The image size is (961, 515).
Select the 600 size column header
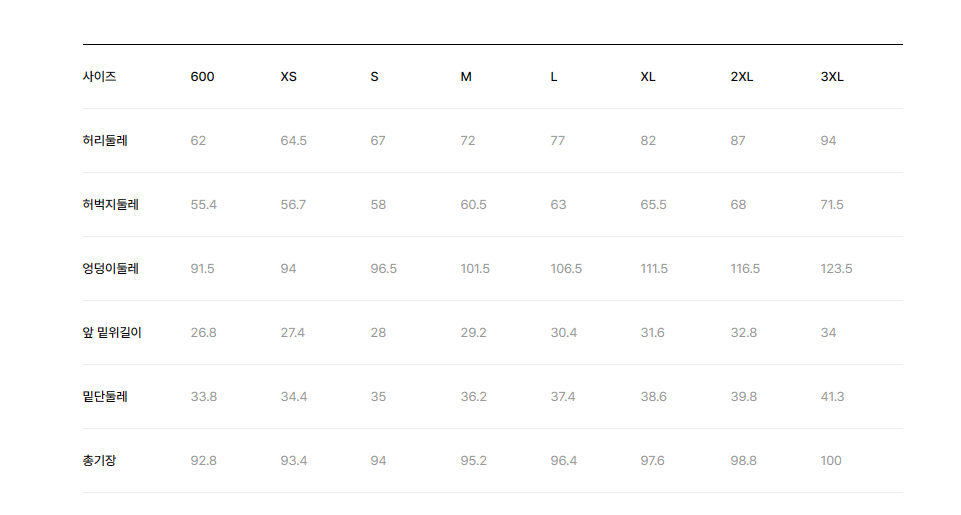(x=202, y=77)
